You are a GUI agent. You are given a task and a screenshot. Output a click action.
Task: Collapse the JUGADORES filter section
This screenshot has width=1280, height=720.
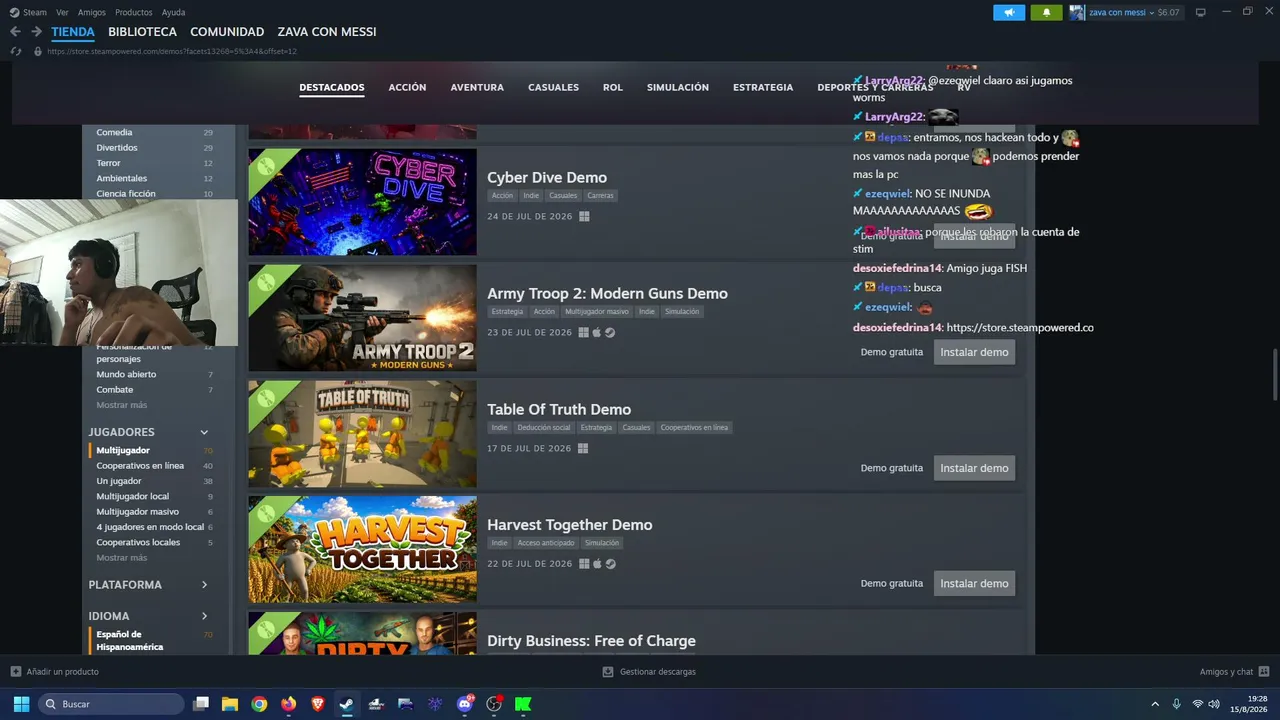pos(204,432)
